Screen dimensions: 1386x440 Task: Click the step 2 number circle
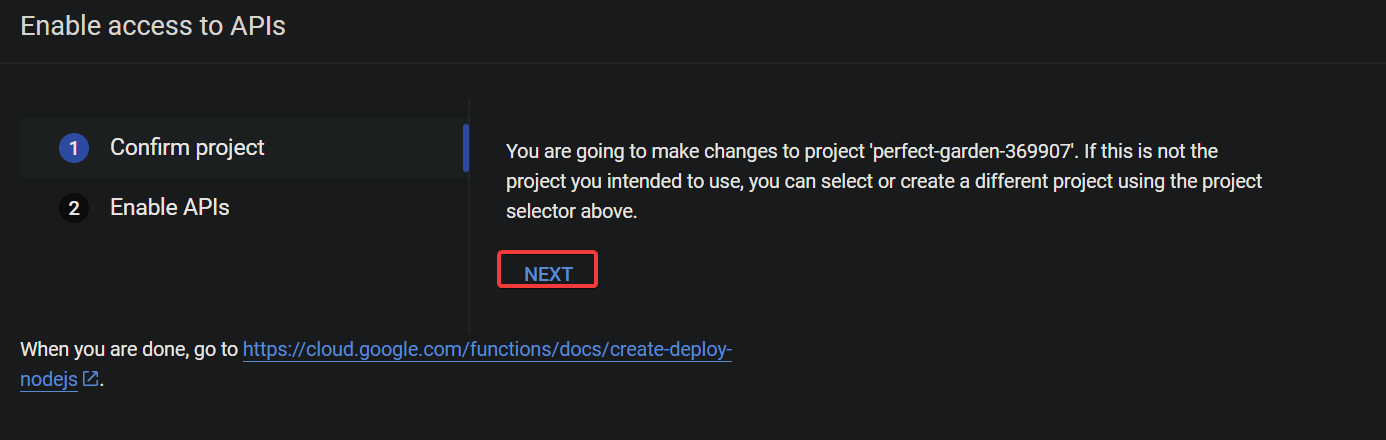[x=74, y=208]
